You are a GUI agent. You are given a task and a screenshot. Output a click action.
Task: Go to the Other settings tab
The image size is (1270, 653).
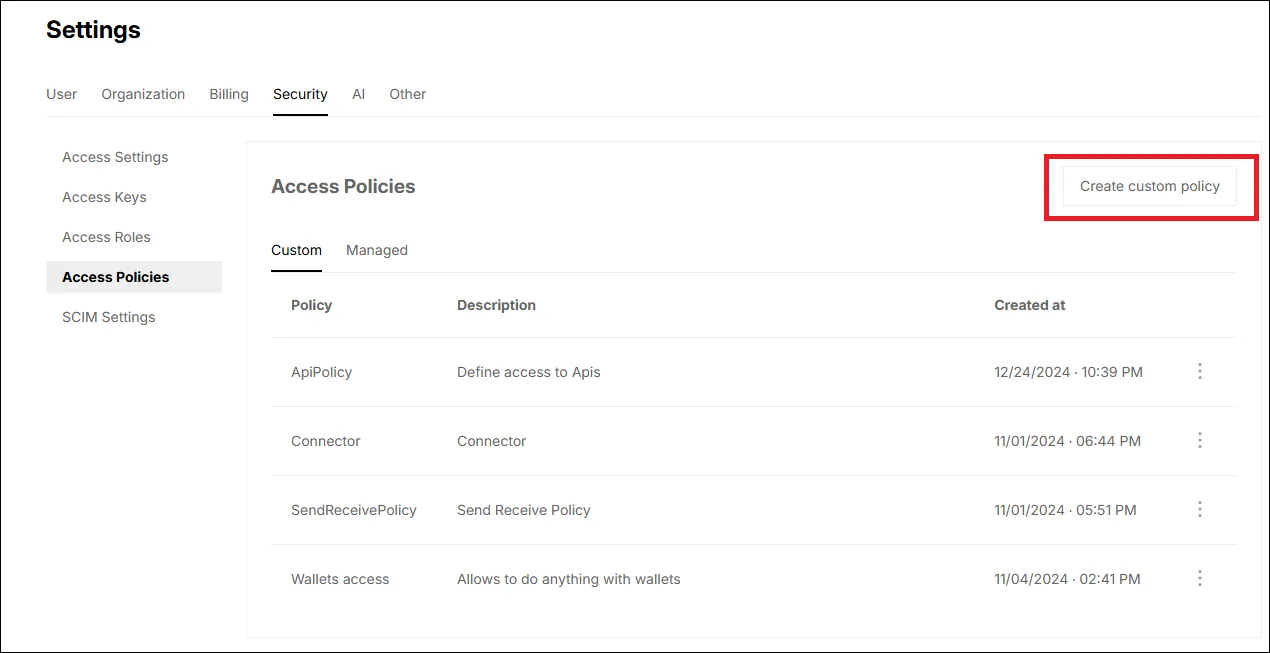pos(408,94)
